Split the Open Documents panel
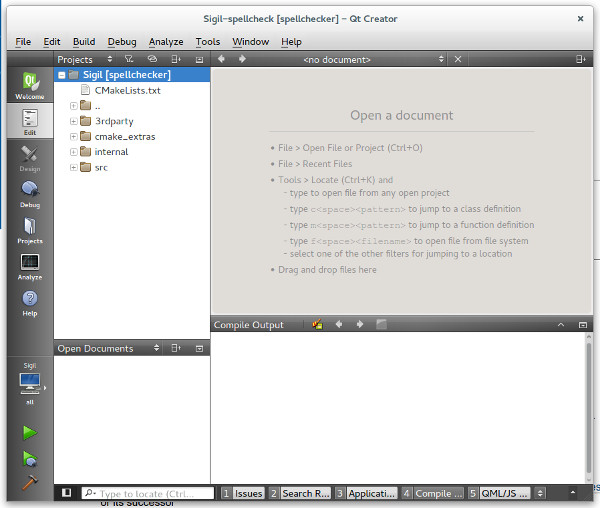600x508 pixels. coord(176,348)
